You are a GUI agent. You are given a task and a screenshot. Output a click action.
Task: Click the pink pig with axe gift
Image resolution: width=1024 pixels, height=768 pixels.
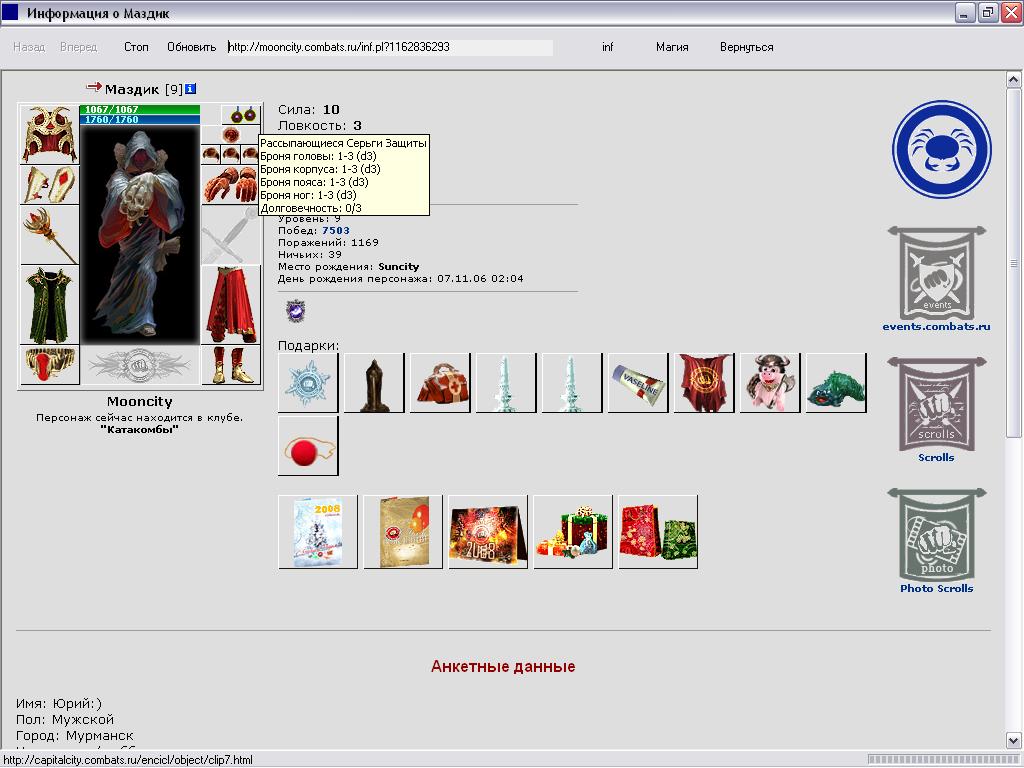tap(769, 382)
